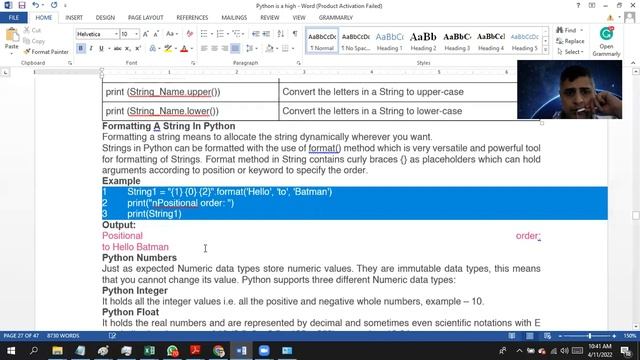Click Format Painter
Image resolution: width=640 pixels, height=360 pixels.
point(46,52)
